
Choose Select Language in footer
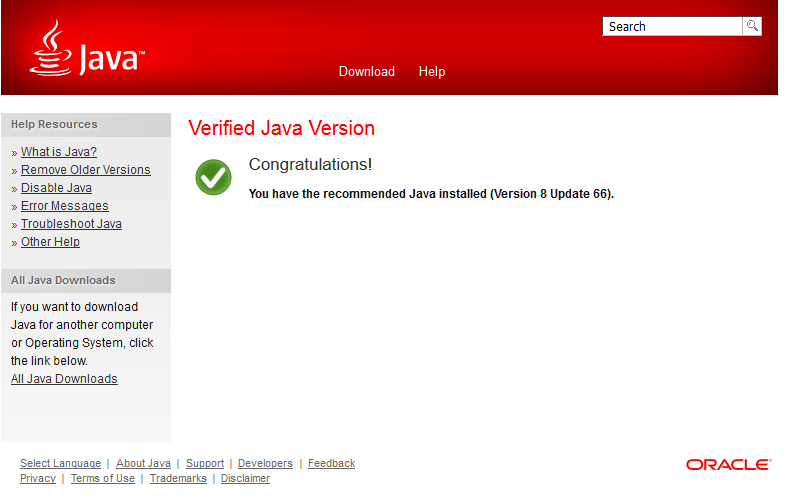coord(60,464)
